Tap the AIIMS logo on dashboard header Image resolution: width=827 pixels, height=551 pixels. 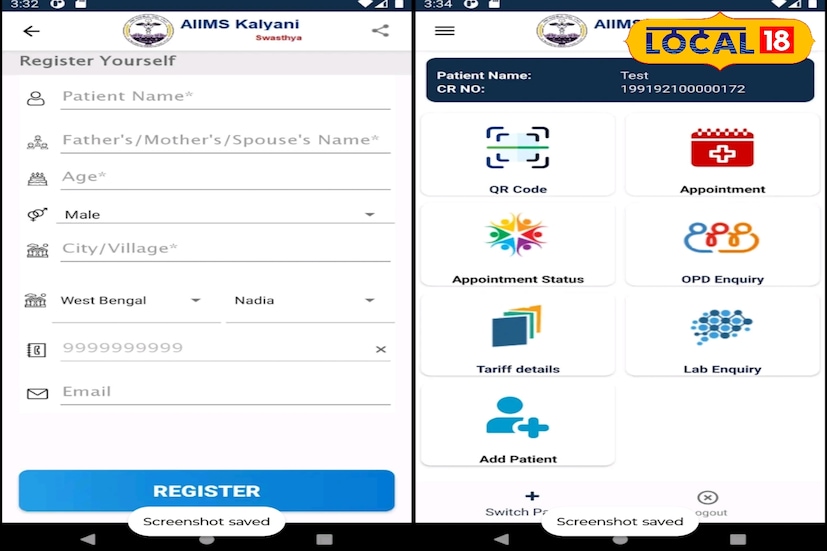(562, 31)
